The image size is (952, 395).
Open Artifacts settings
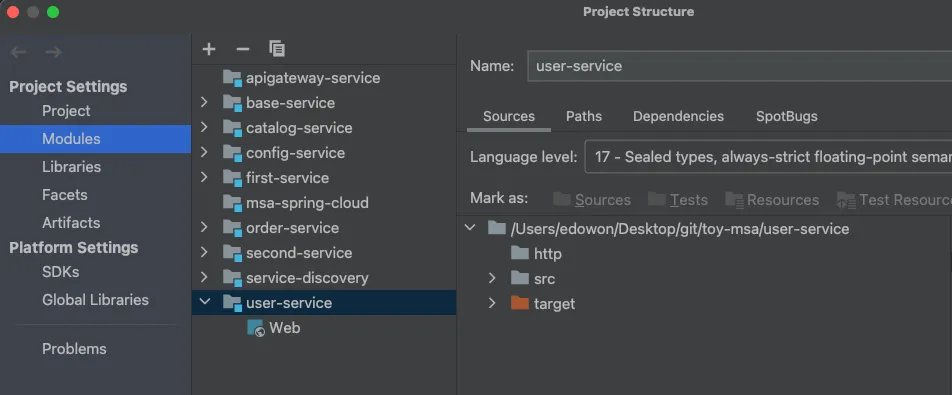pos(71,223)
